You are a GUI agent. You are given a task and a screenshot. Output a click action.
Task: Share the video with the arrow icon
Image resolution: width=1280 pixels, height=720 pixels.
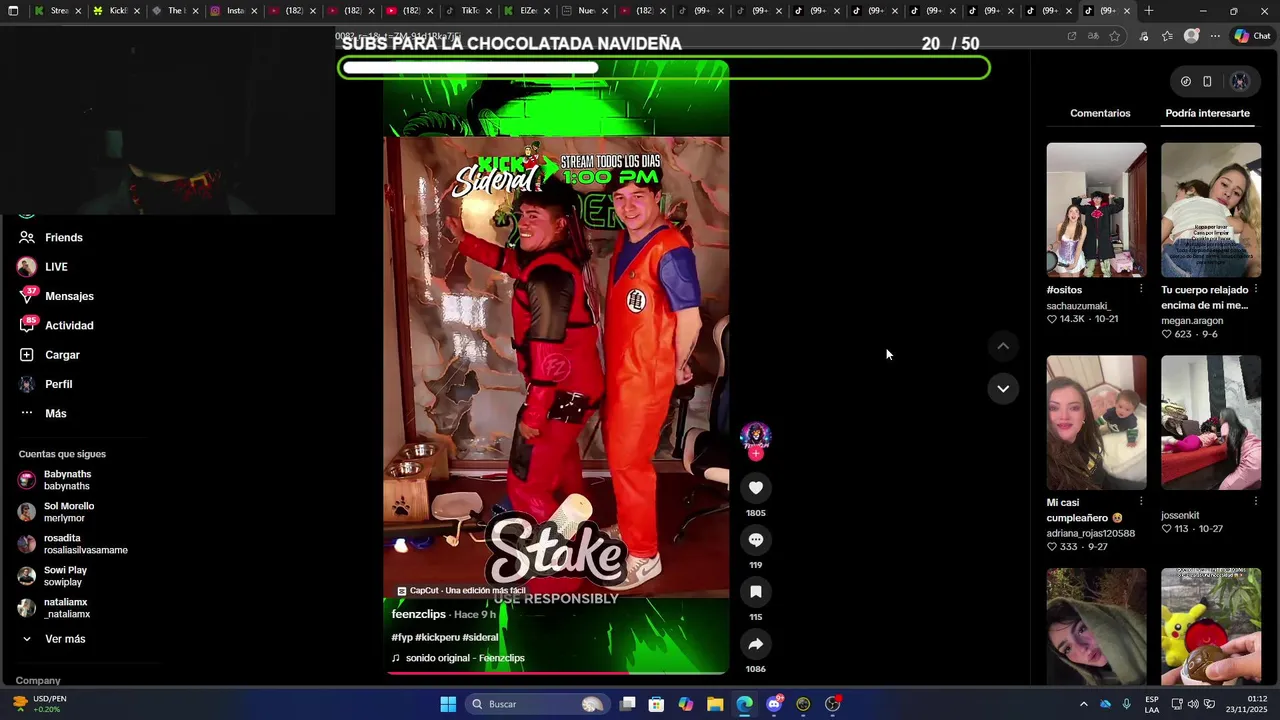pos(756,644)
